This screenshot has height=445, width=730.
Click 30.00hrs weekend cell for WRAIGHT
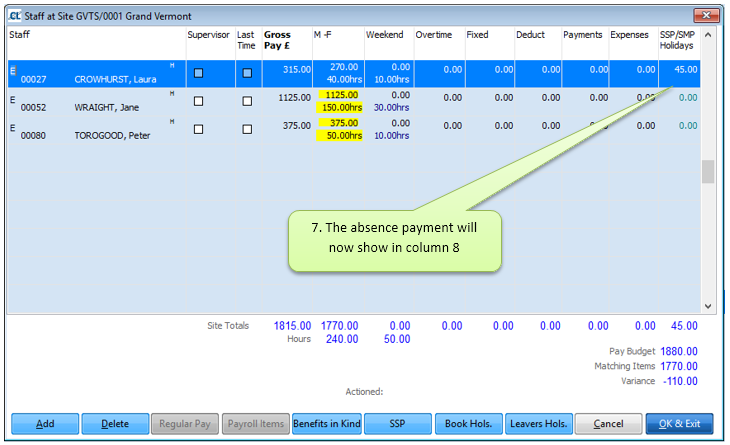392,108
